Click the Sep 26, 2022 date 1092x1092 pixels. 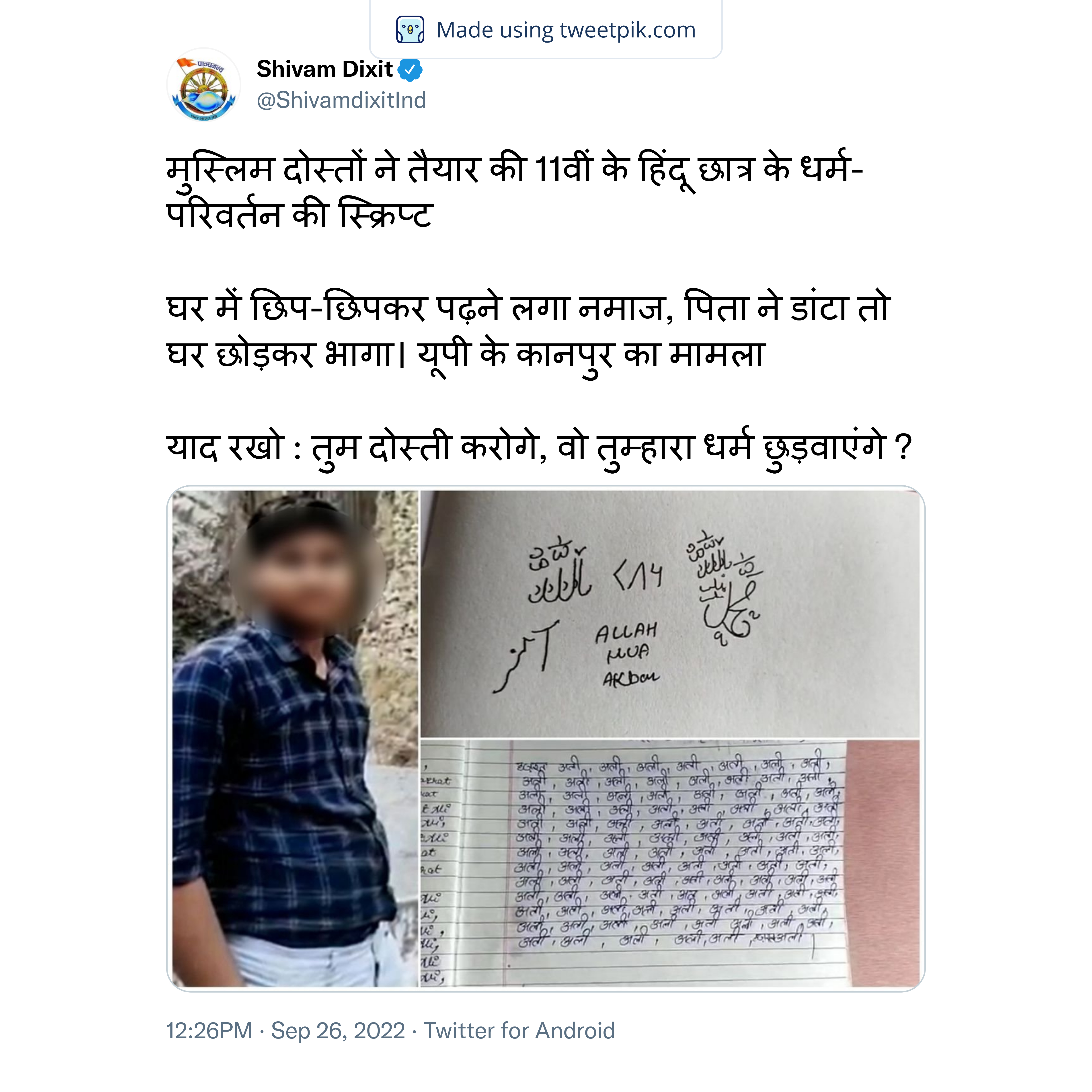click(338, 1030)
